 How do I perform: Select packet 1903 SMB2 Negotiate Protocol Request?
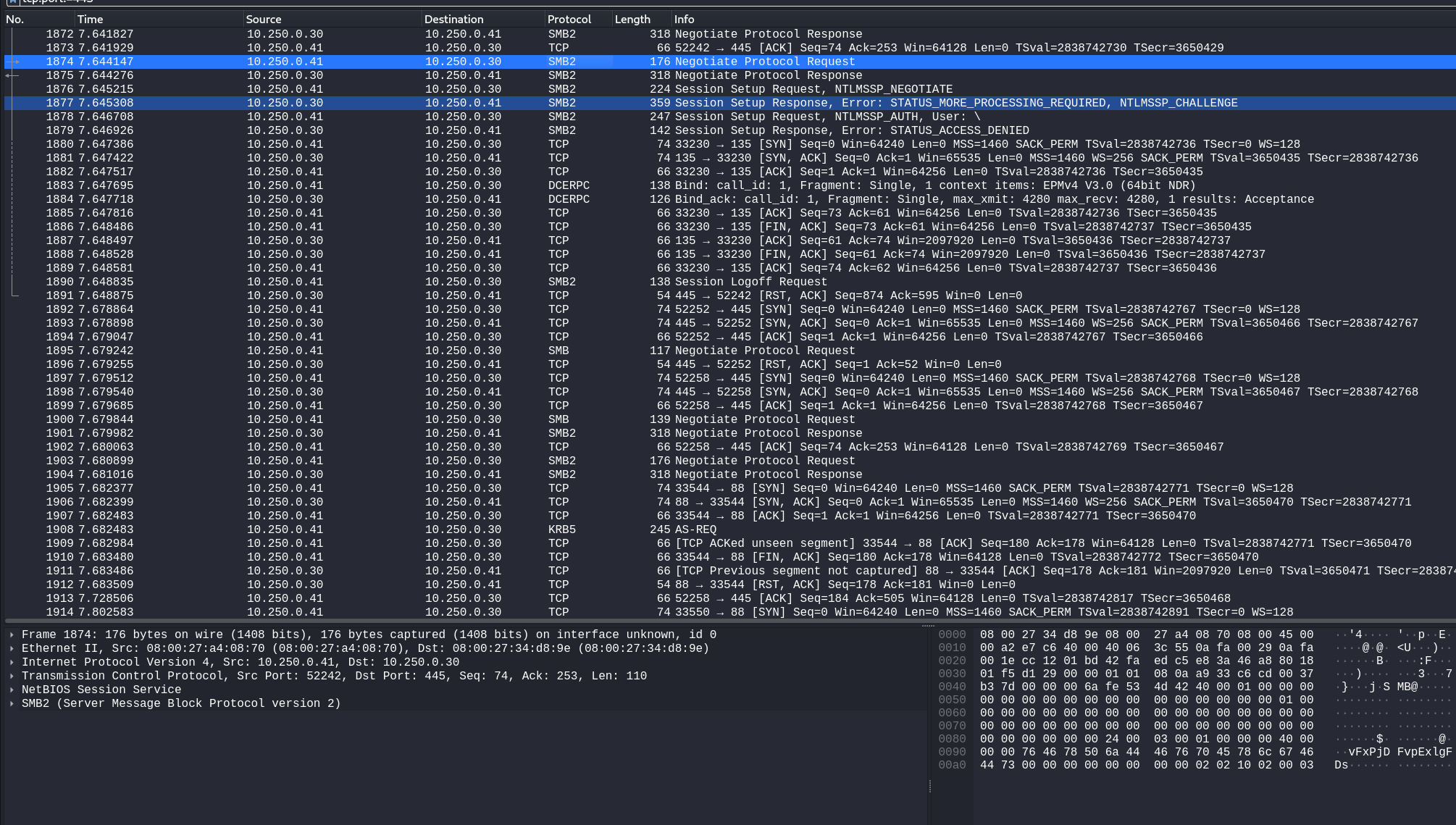(729, 461)
